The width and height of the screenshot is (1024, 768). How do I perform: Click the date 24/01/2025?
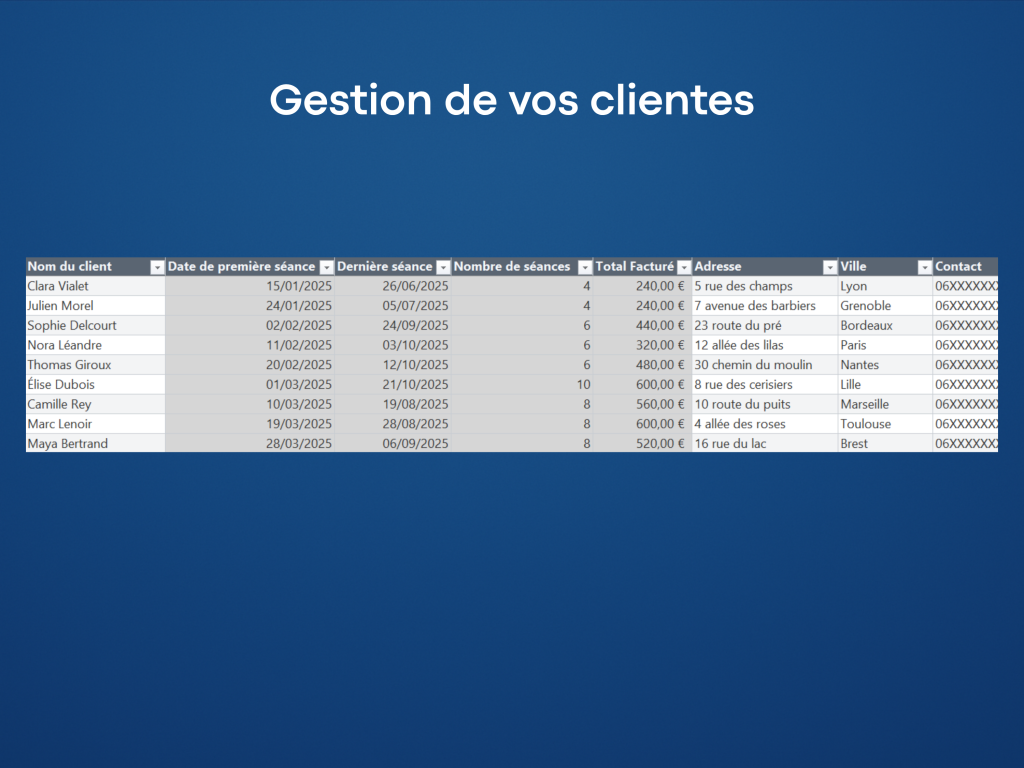point(298,306)
